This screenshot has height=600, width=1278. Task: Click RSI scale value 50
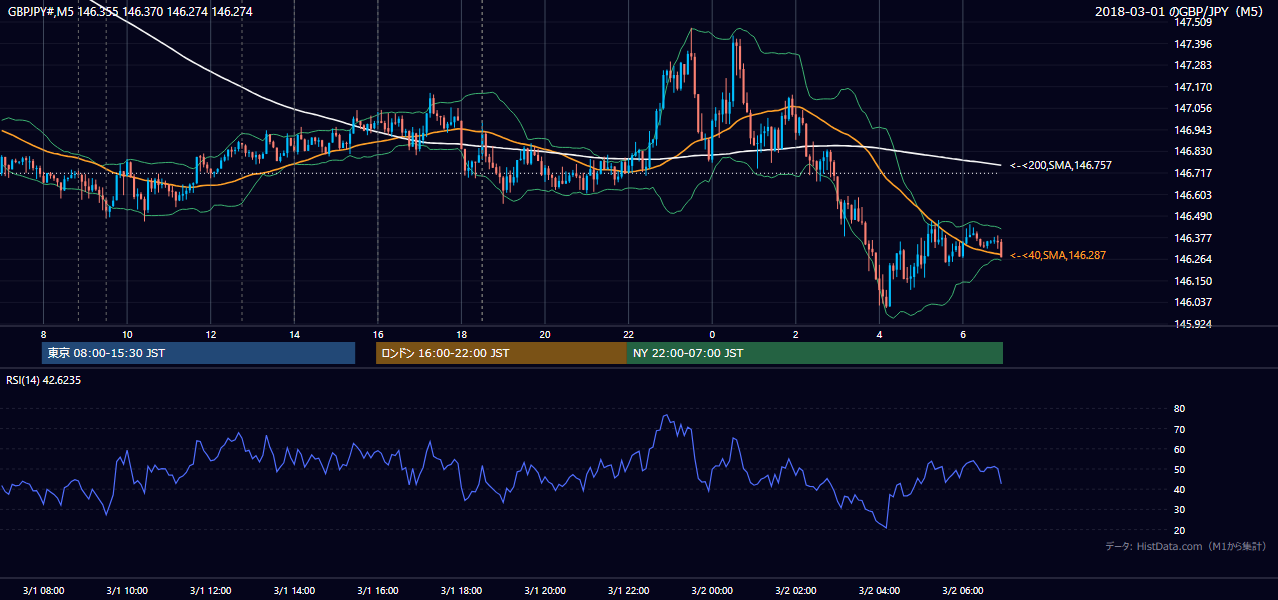1179,469
